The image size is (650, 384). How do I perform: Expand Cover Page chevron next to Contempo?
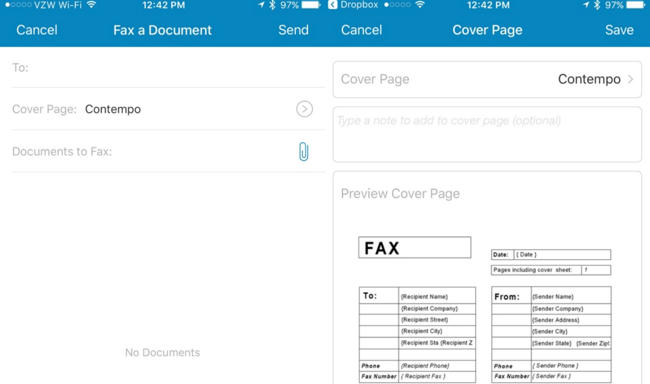[x=630, y=79]
